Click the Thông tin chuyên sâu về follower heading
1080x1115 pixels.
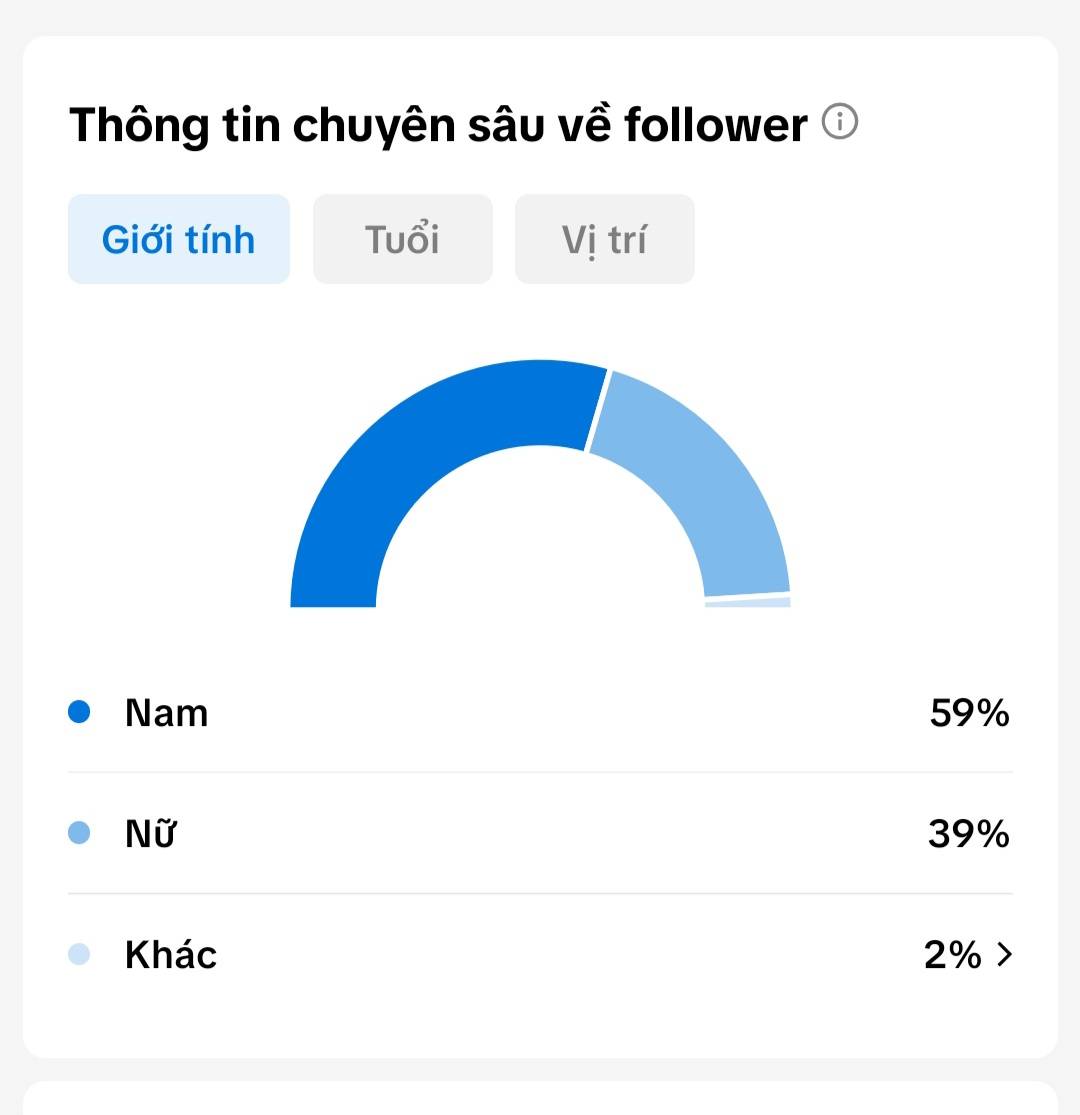point(438,125)
